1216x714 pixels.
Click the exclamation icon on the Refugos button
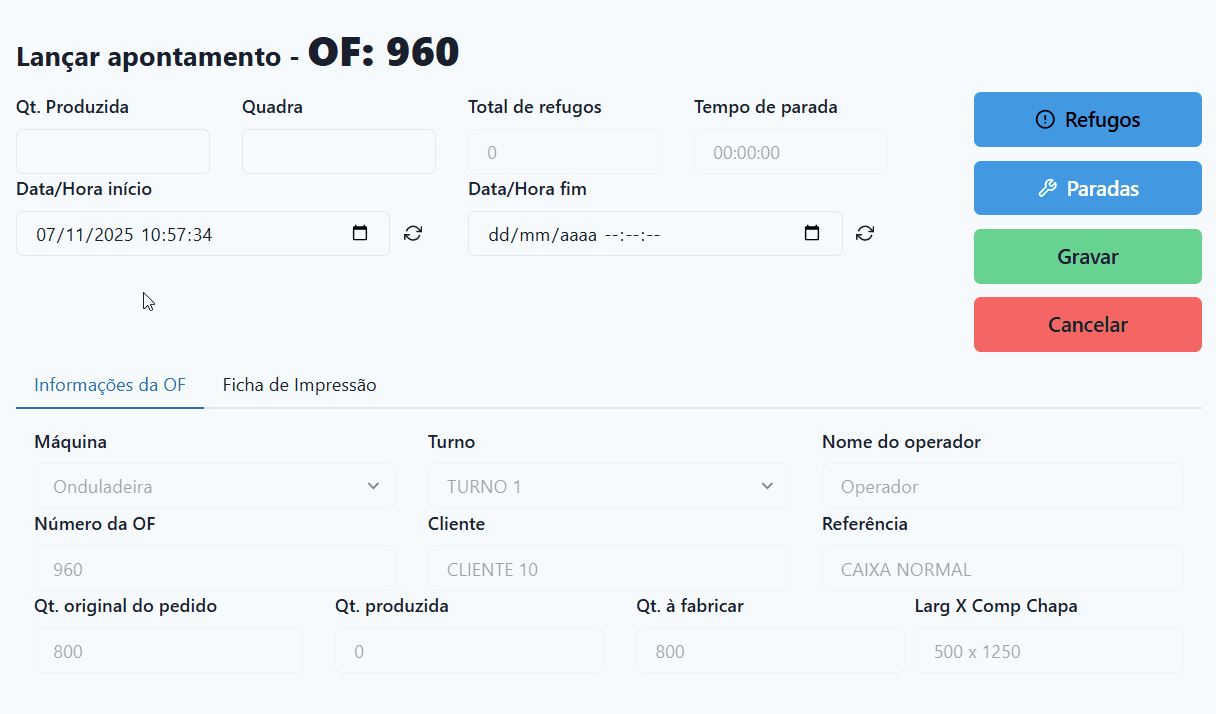pos(1043,119)
